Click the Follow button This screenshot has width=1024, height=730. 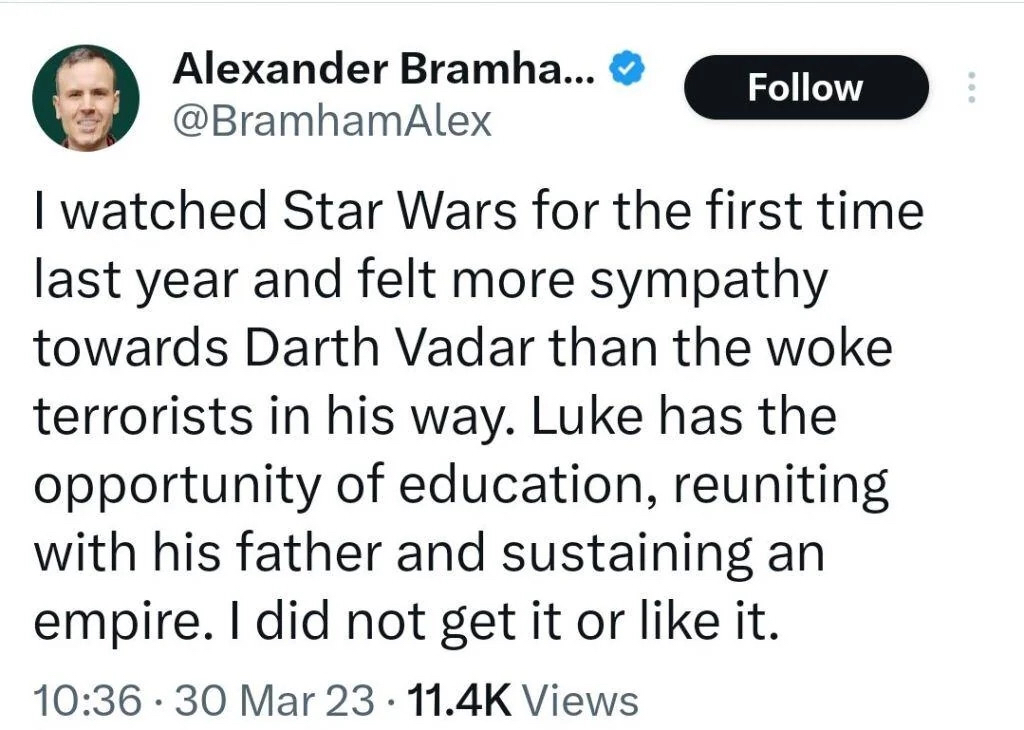click(805, 87)
